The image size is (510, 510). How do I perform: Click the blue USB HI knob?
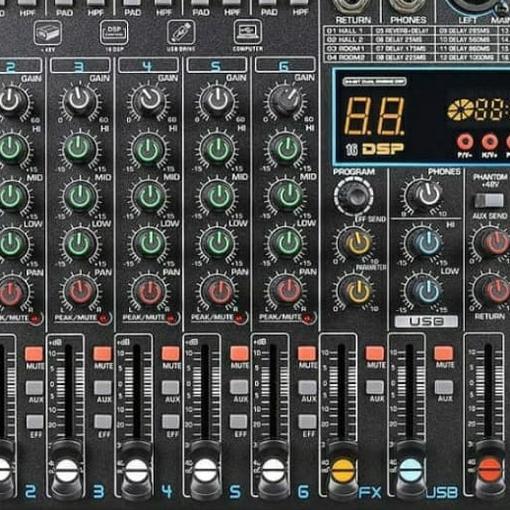[427, 243]
